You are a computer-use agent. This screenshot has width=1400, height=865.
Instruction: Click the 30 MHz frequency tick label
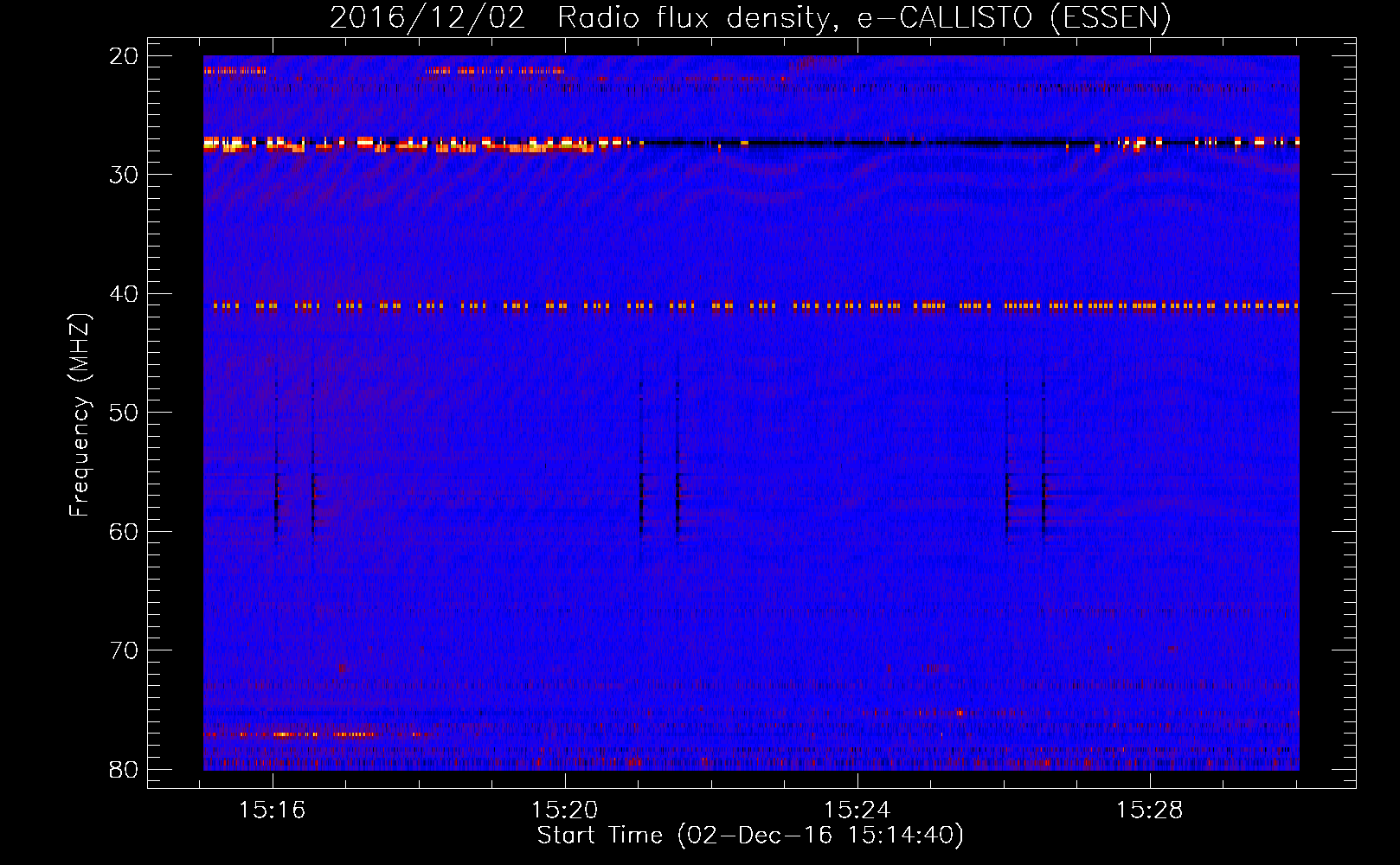click(x=124, y=175)
